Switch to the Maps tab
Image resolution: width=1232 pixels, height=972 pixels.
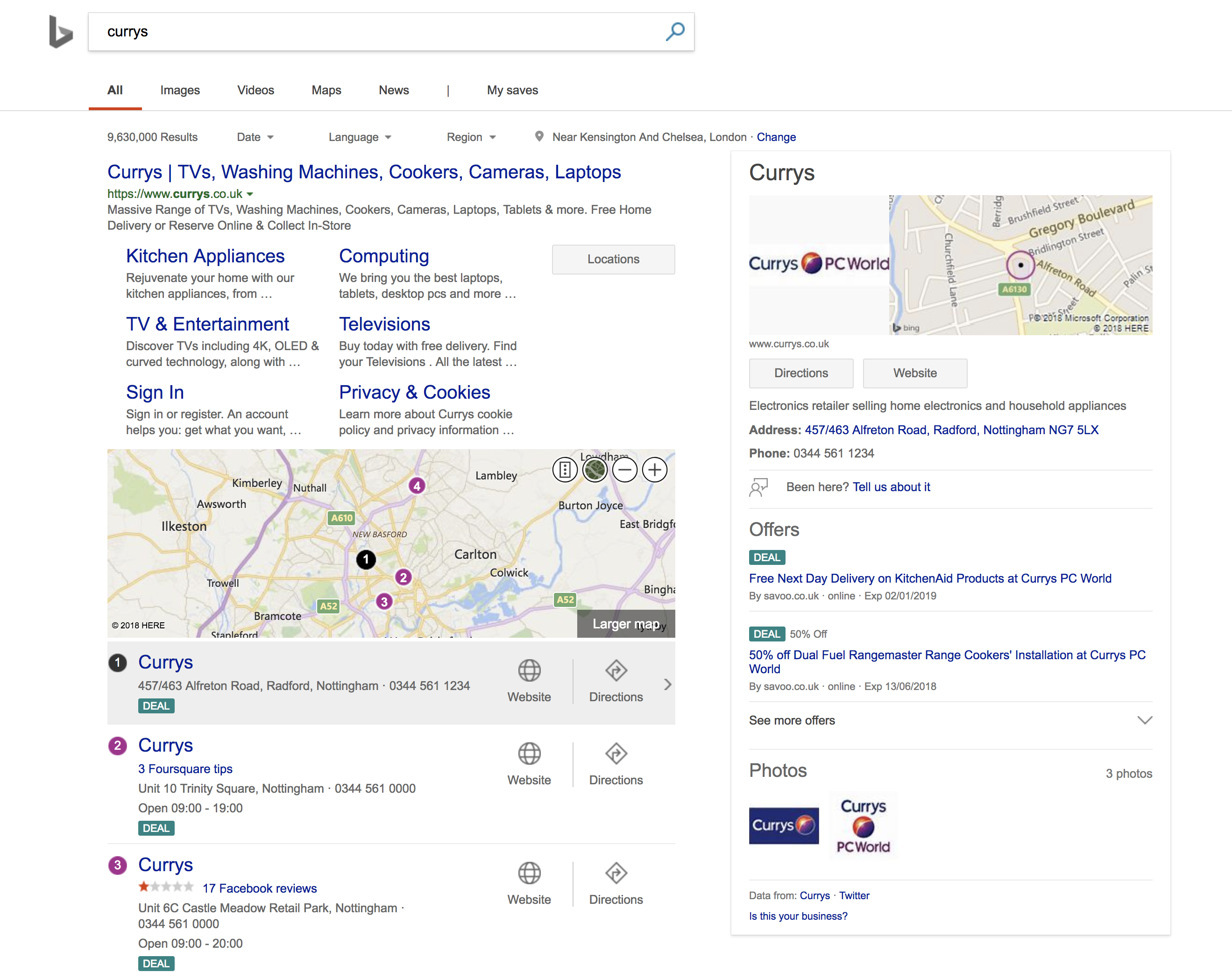(326, 90)
